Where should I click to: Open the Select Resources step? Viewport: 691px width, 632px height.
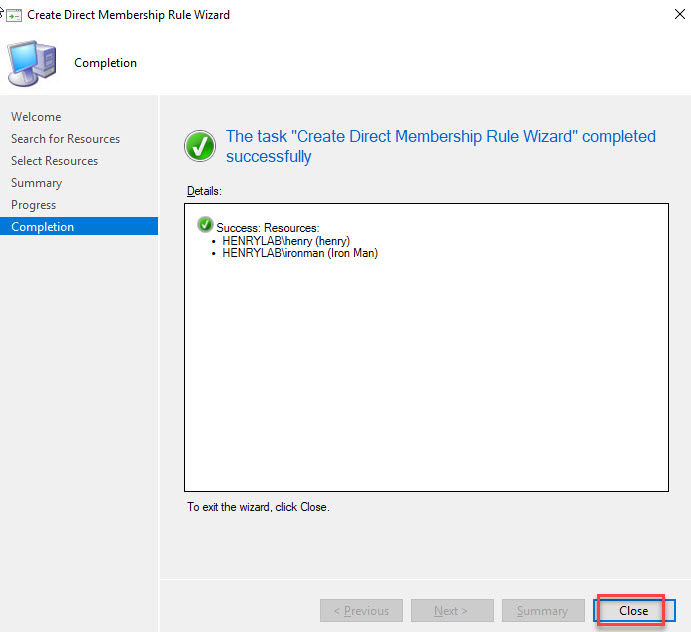(54, 161)
